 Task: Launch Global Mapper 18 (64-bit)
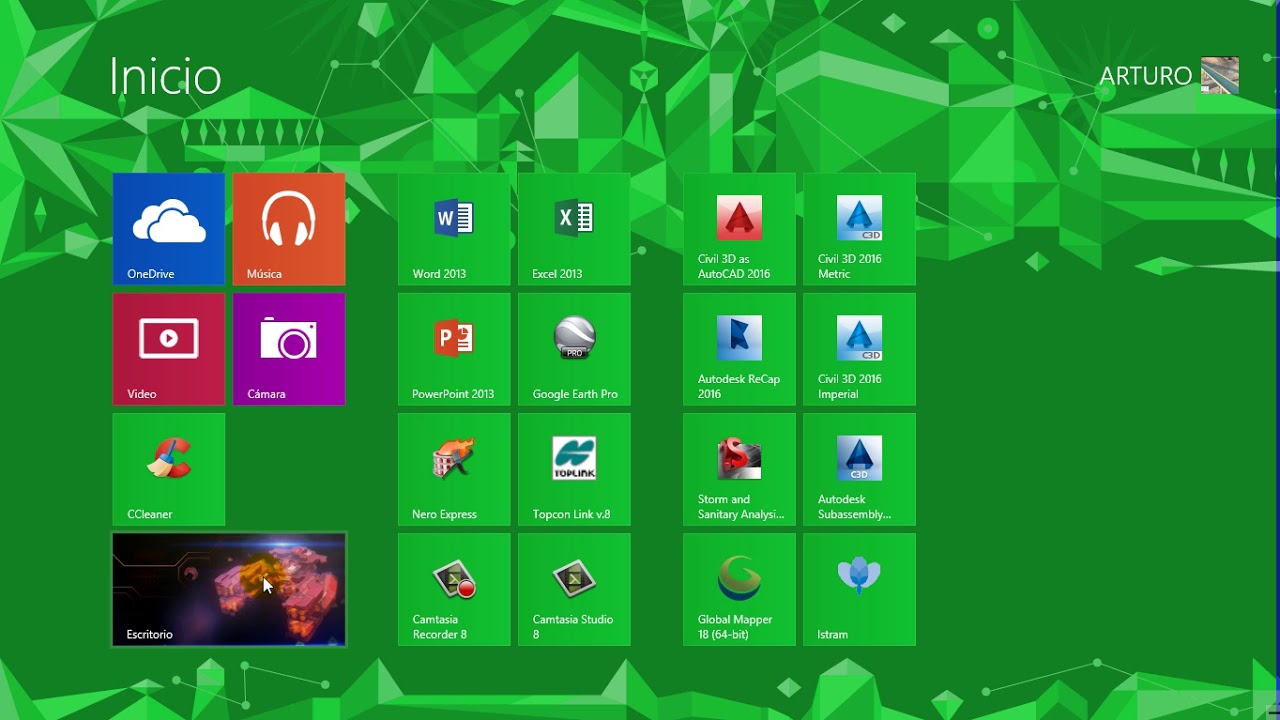(739, 589)
